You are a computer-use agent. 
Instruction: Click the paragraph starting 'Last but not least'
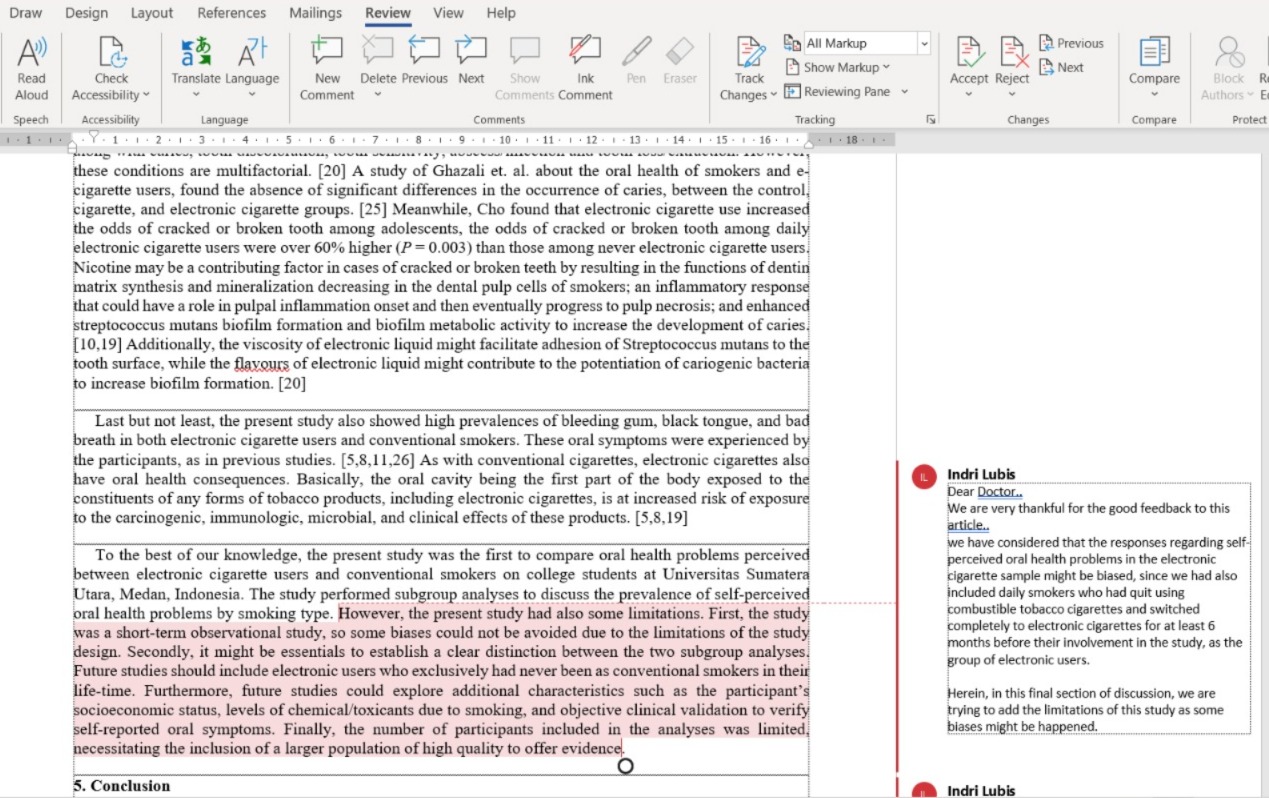[441, 470]
